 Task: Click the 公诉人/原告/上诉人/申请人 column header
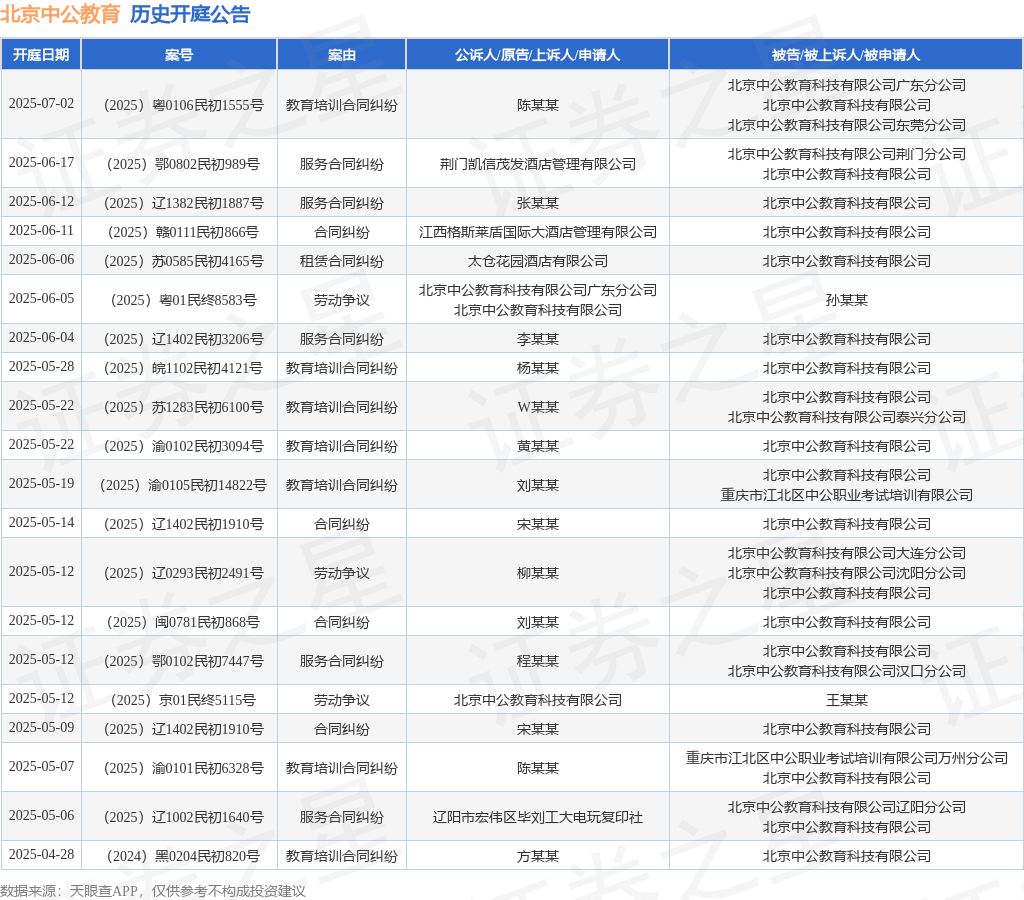[537, 55]
